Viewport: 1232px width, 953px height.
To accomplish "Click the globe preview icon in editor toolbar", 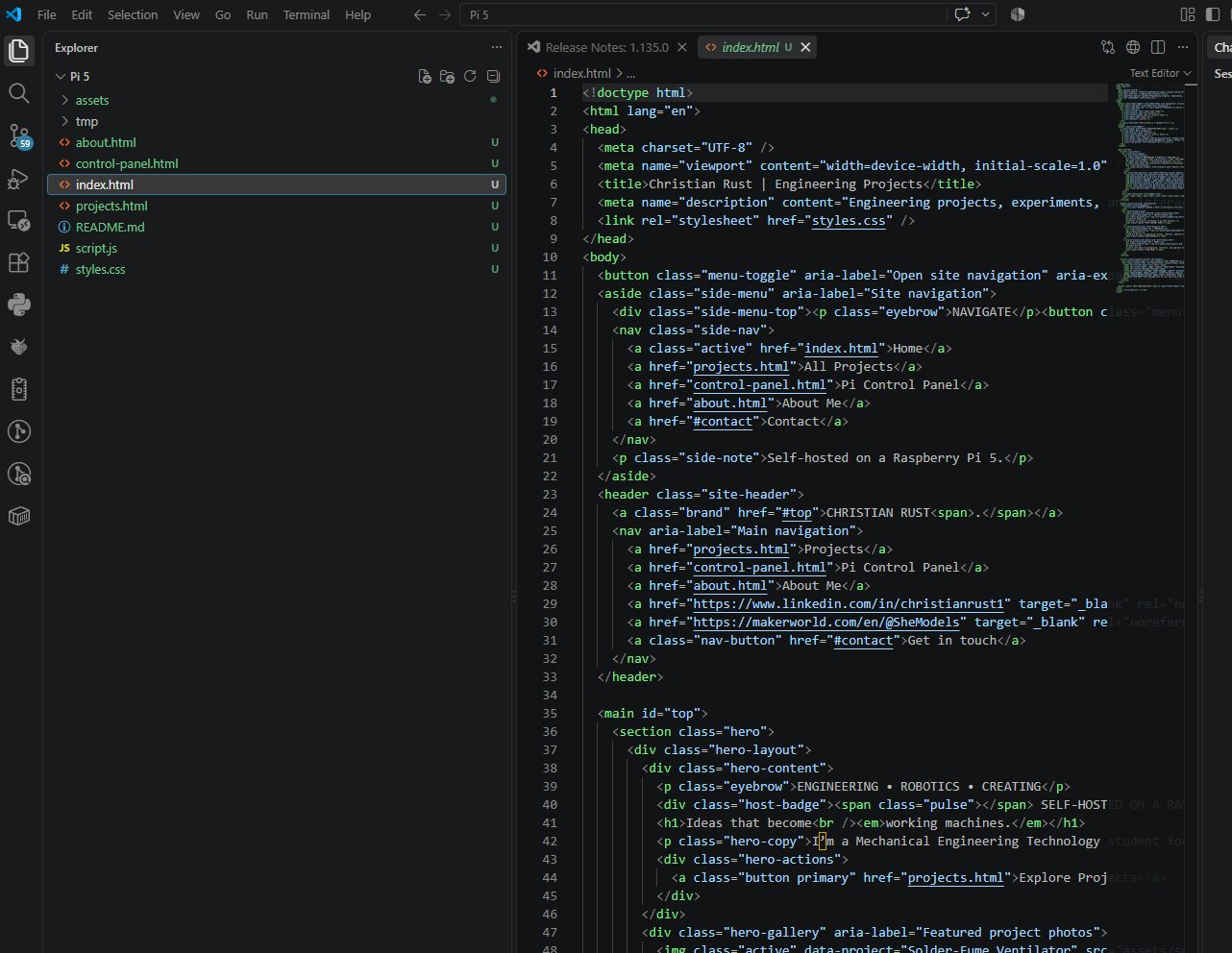I will point(1133,47).
